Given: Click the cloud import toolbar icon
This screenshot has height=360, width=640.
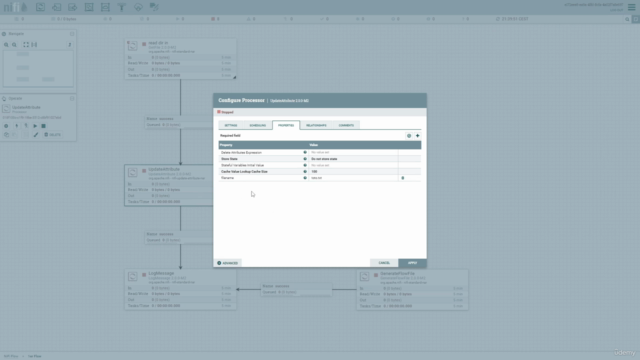Looking at the screenshot, I should tap(138, 7).
